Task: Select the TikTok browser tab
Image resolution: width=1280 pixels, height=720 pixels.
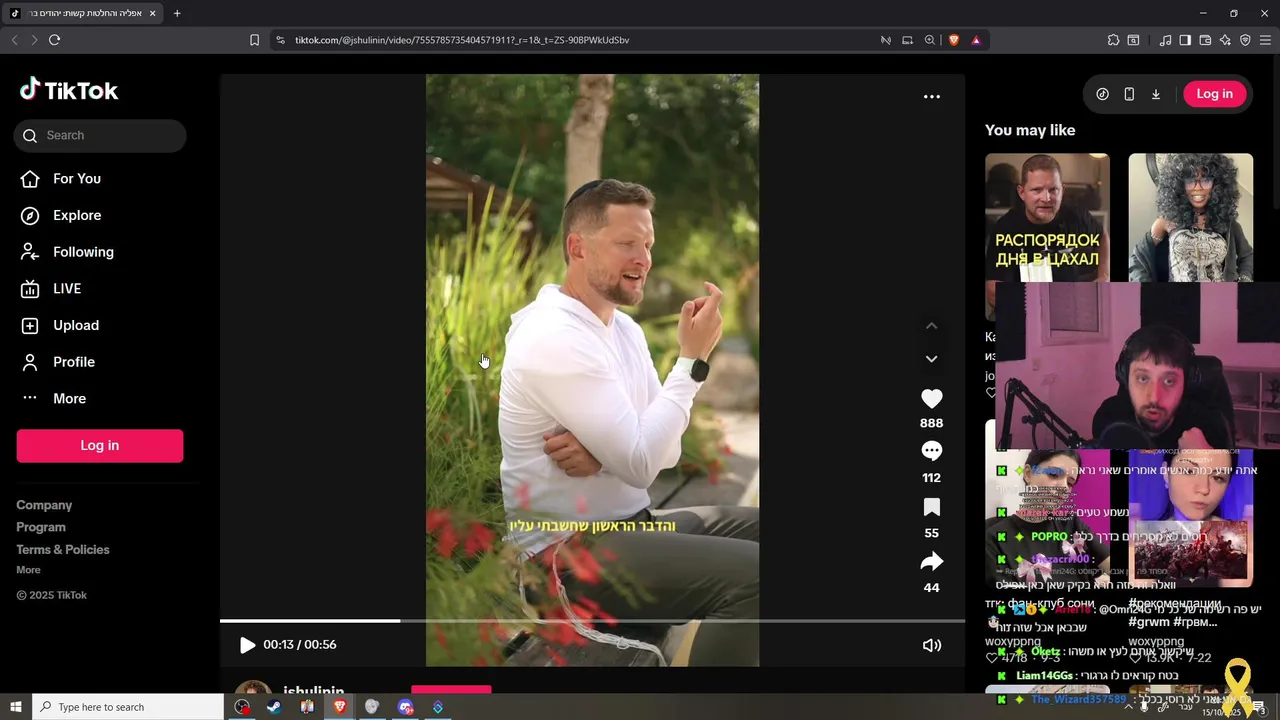Action: tap(84, 13)
